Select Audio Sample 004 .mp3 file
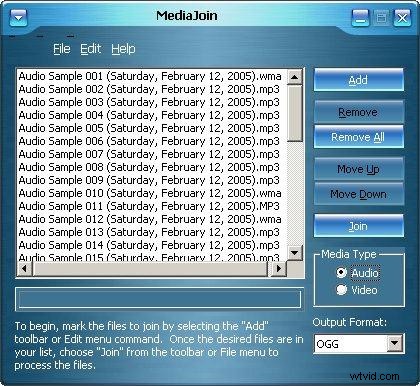The height and width of the screenshot is (386, 420). [x=149, y=115]
